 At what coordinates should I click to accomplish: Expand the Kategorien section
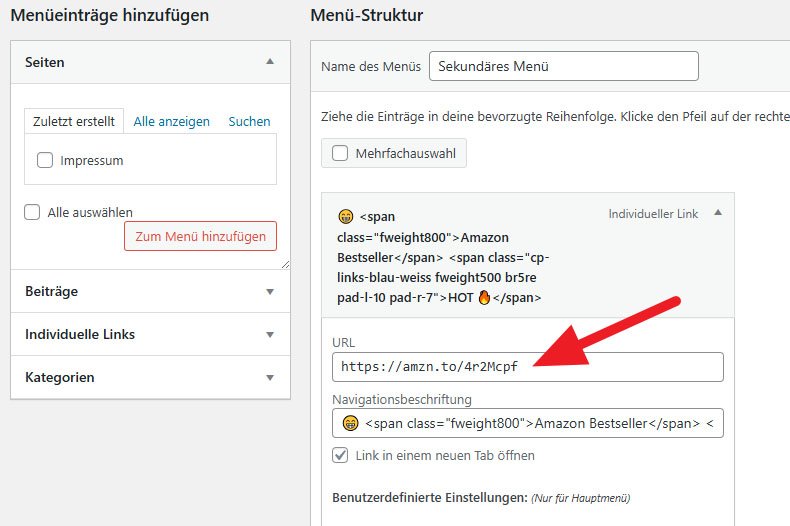point(269,378)
